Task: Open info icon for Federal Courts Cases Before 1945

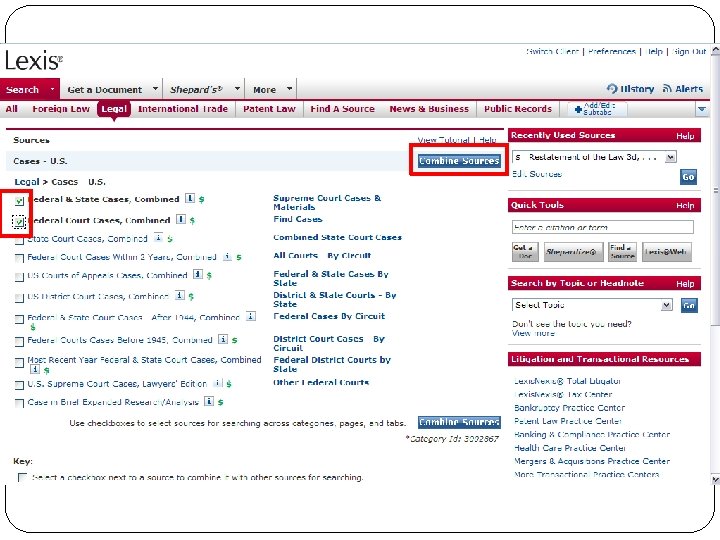Action: click(x=223, y=339)
